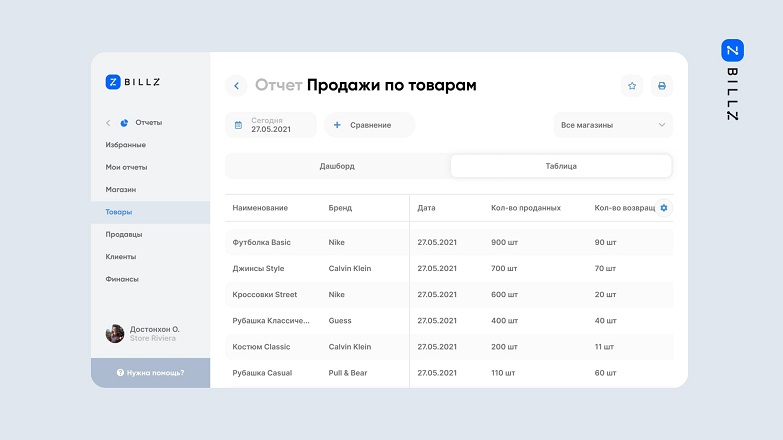Click the Отчеты pie chart icon
The image size is (783, 440).
tap(125, 123)
